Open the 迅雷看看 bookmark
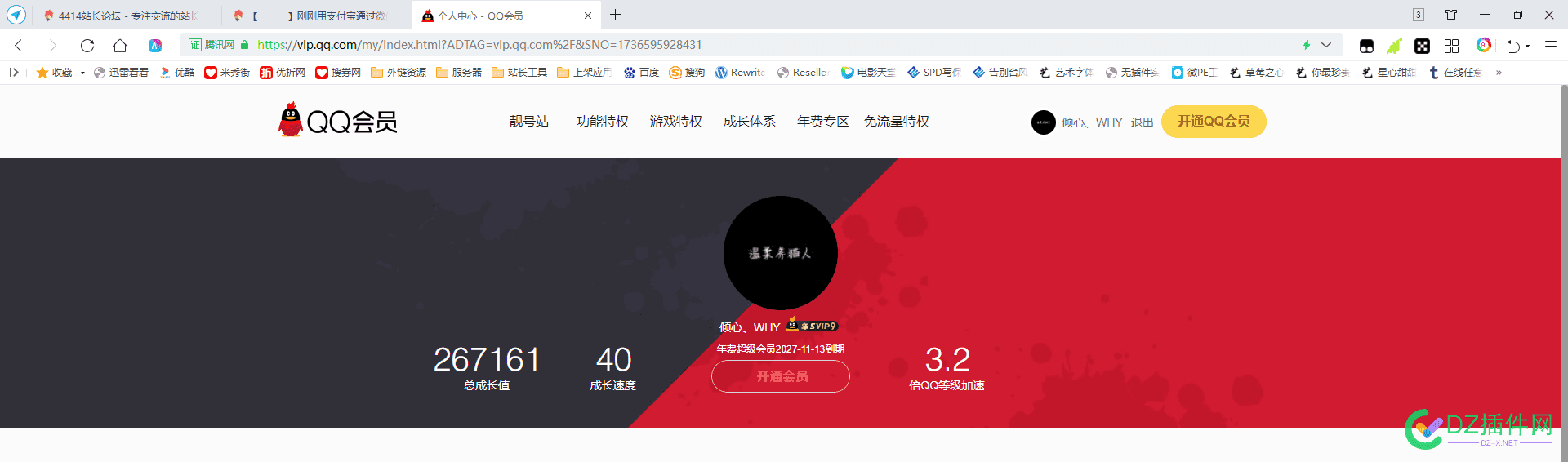This screenshot has width=1568, height=462. [x=121, y=73]
